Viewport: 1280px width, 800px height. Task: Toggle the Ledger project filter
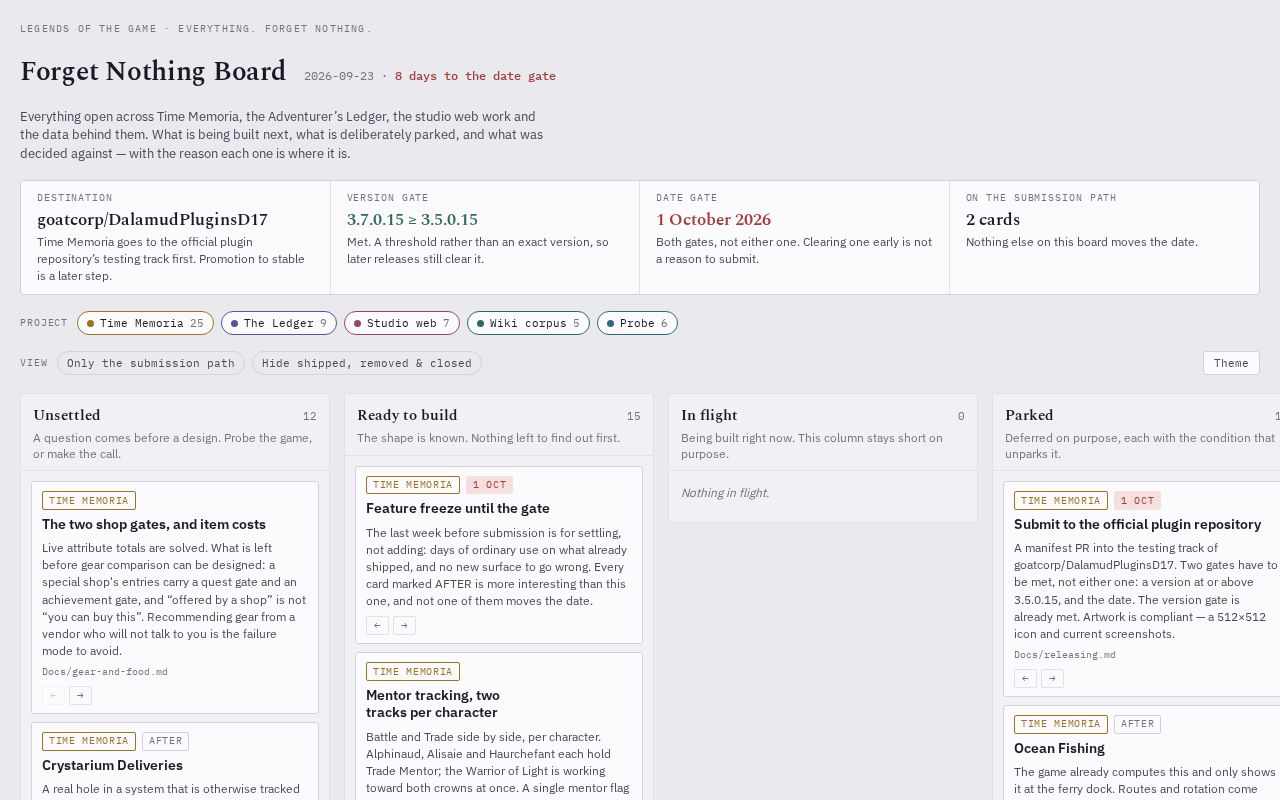point(279,323)
